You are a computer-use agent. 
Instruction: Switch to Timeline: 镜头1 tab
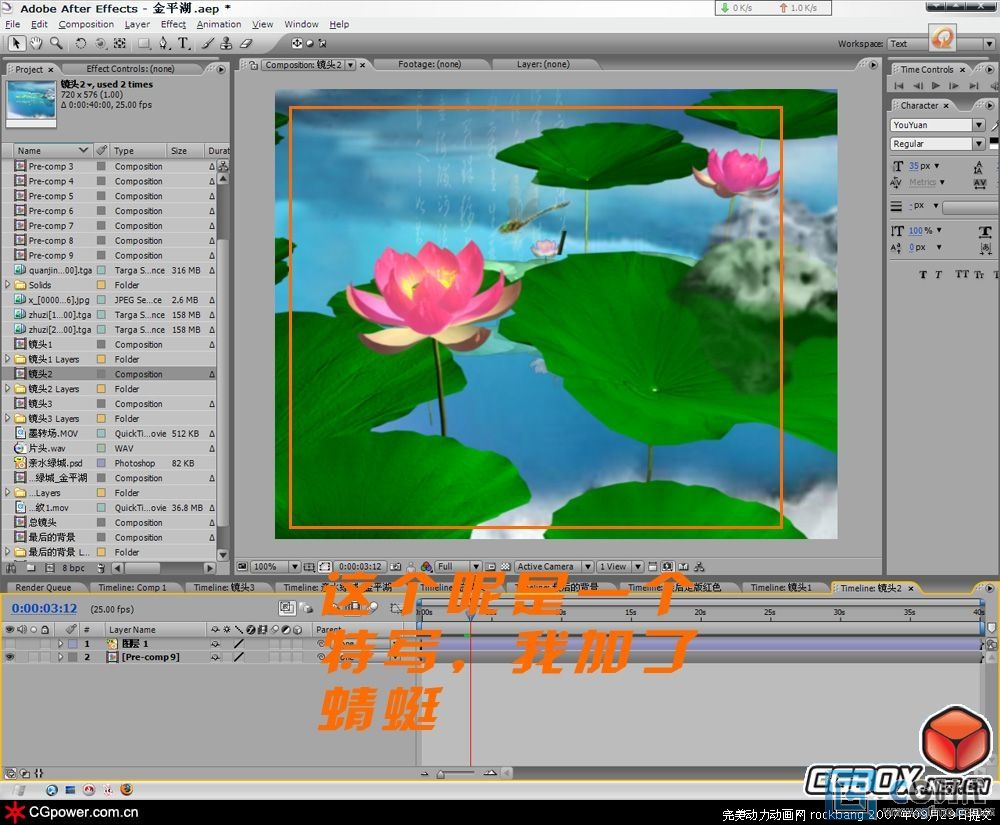(x=781, y=587)
